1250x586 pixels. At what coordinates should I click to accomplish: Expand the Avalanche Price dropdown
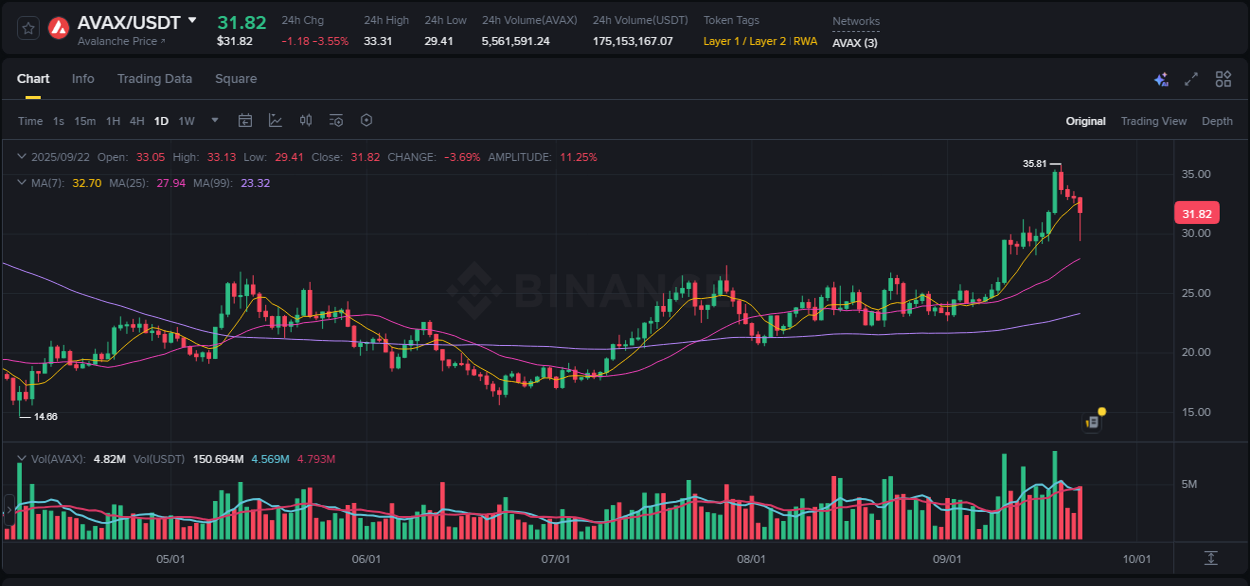click(x=114, y=42)
